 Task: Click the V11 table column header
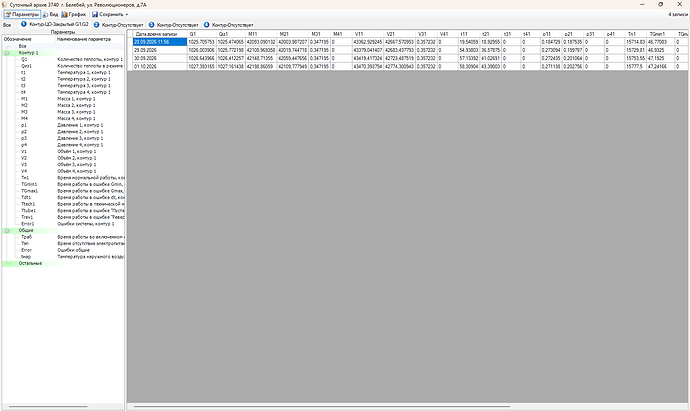click(x=368, y=34)
